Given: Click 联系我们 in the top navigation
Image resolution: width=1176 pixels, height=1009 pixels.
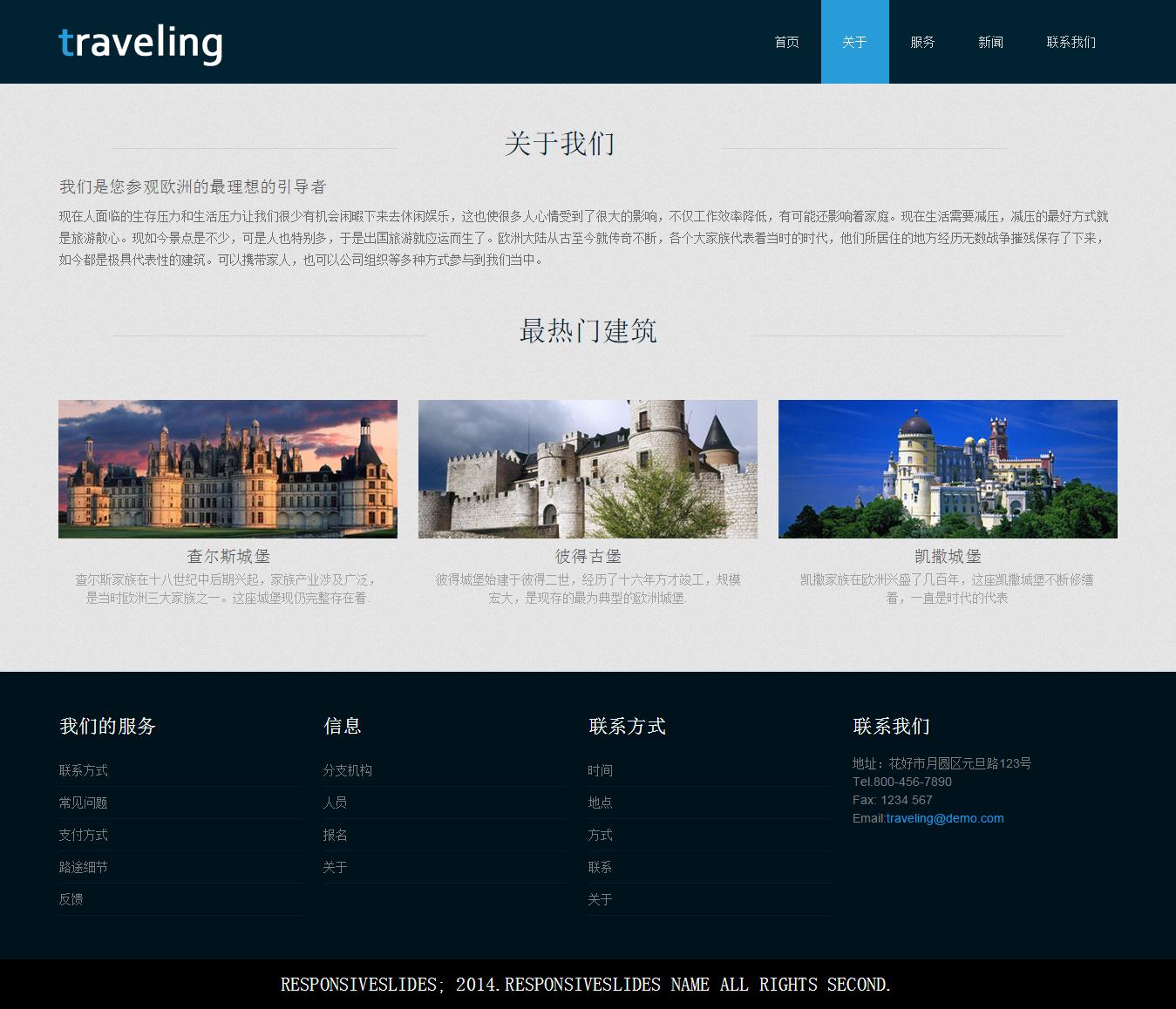Looking at the screenshot, I should click(1071, 42).
